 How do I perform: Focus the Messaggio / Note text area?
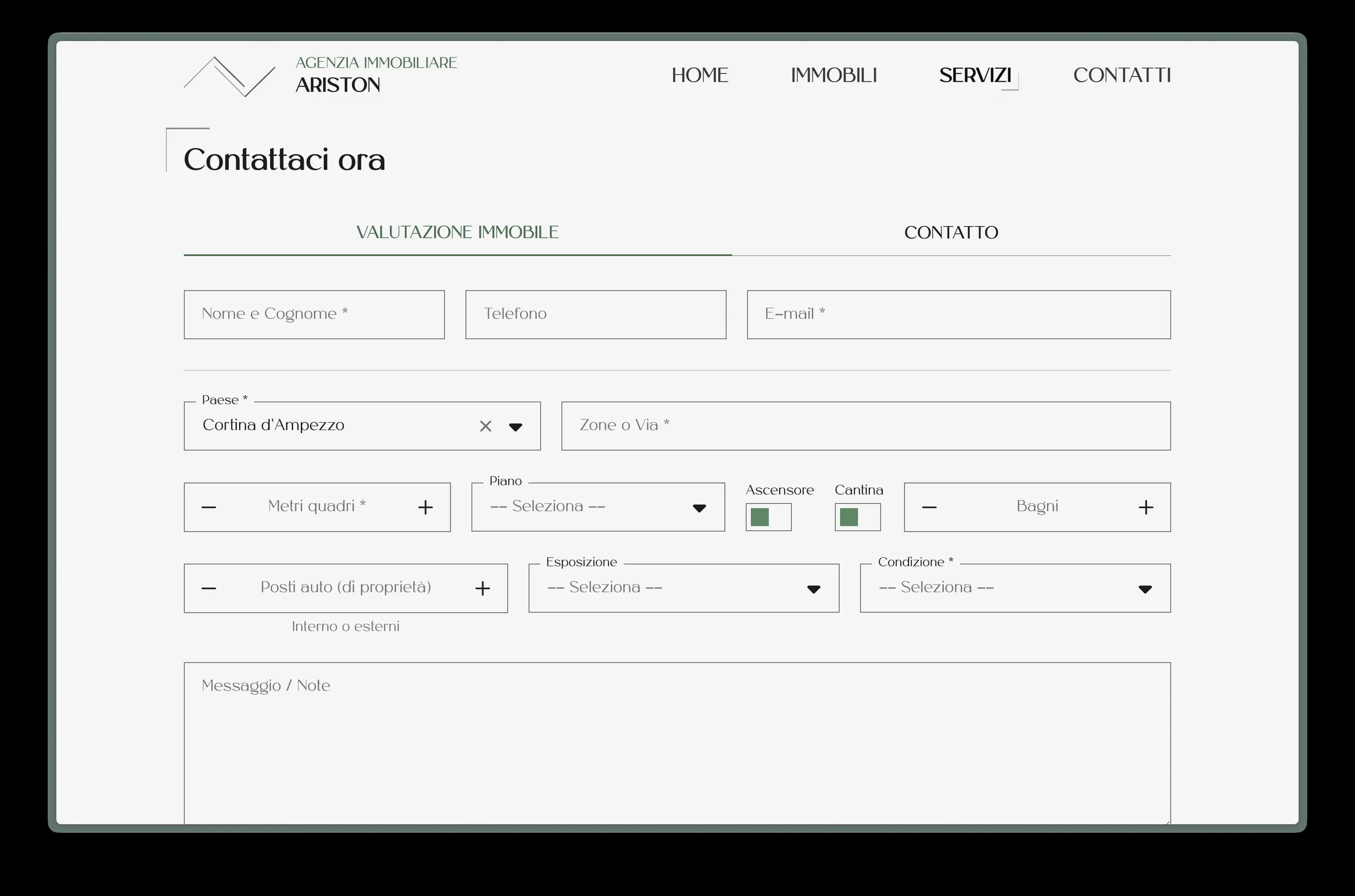click(677, 743)
